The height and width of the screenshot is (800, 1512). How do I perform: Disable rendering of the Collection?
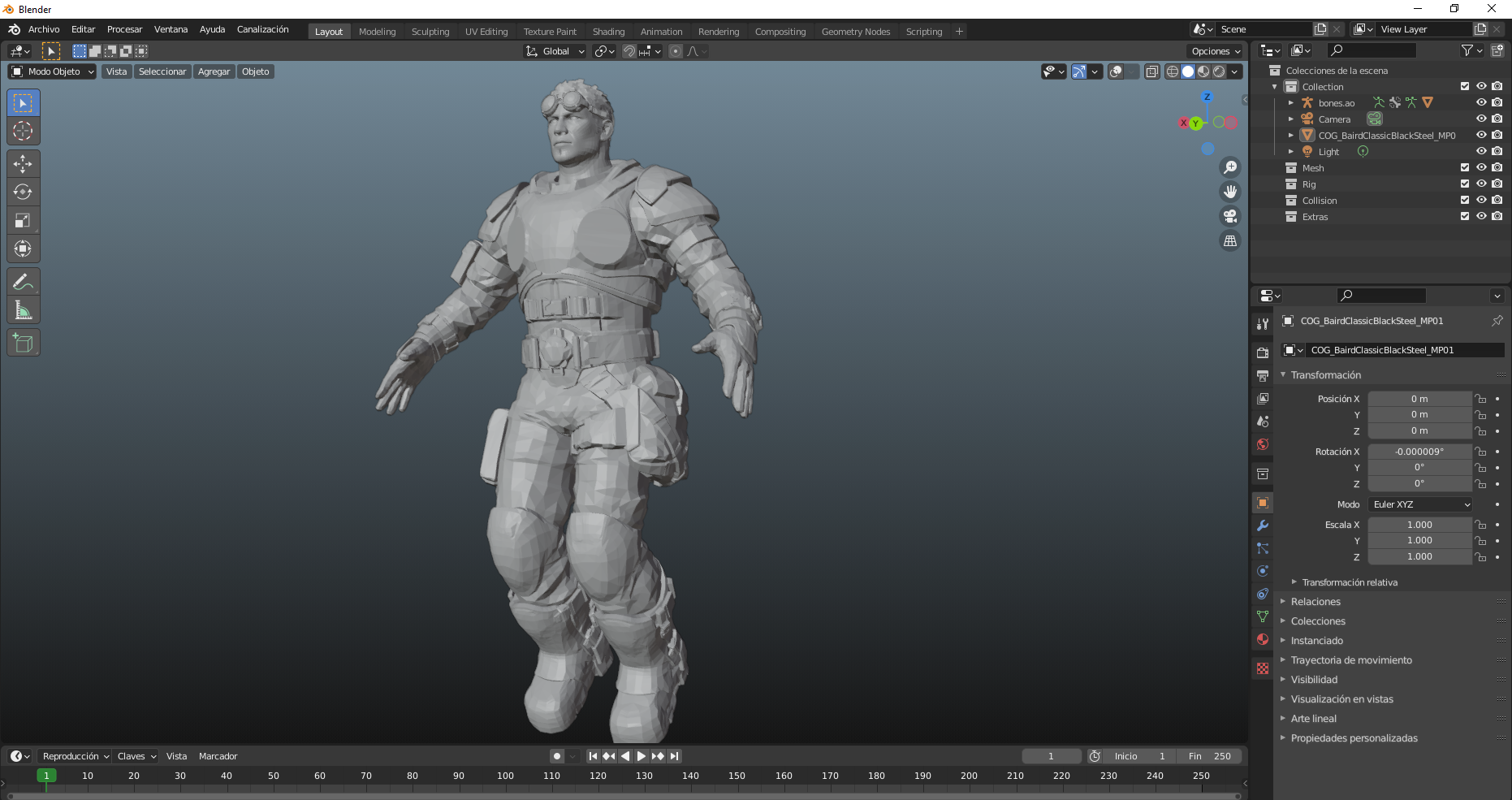pos(1497,86)
